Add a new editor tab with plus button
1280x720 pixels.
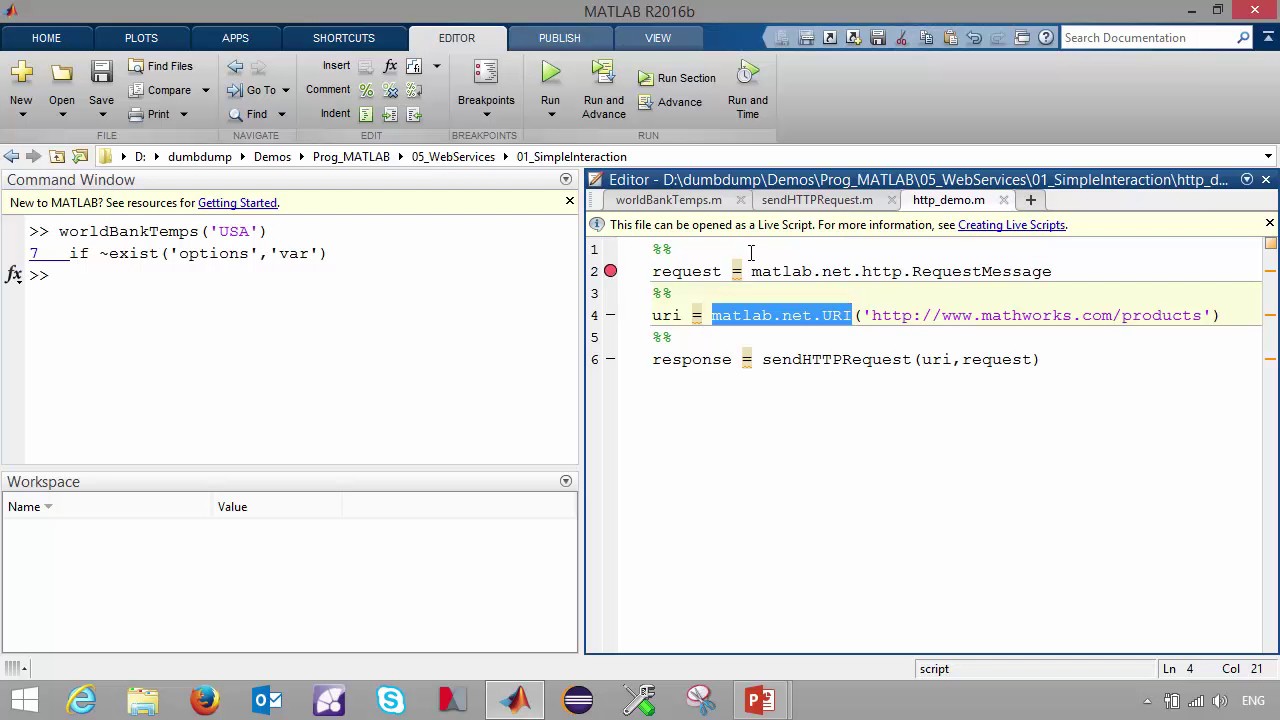[1030, 200]
